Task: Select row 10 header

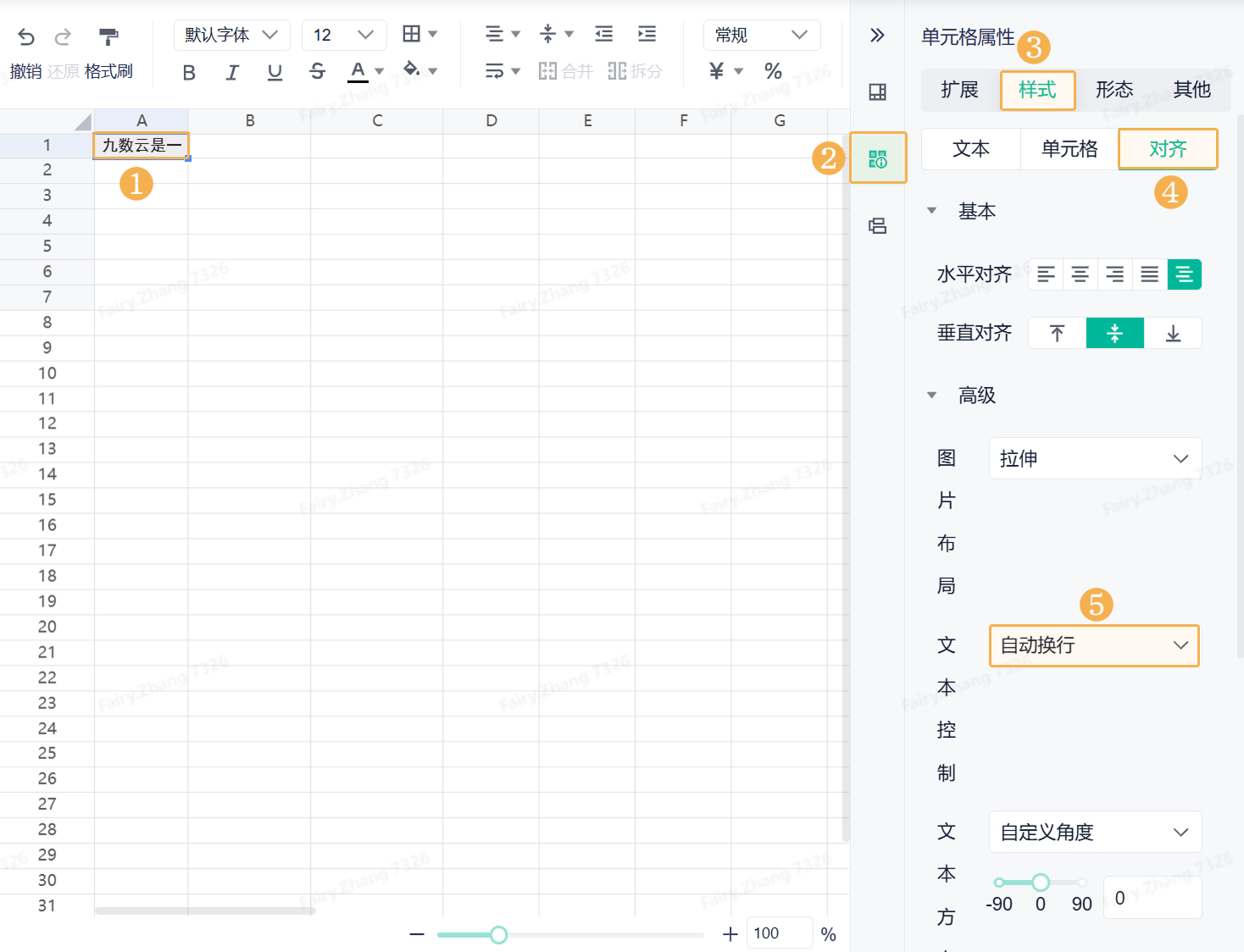Action: (47, 374)
